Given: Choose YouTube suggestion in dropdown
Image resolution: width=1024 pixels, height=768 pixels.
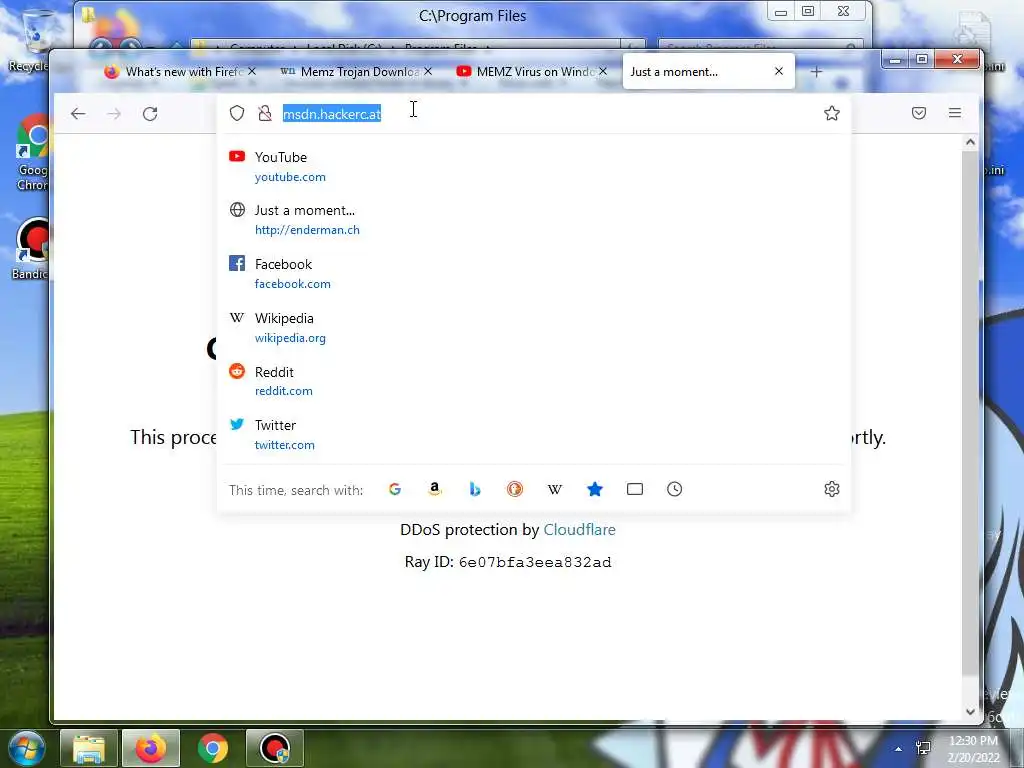Looking at the screenshot, I should (534, 167).
